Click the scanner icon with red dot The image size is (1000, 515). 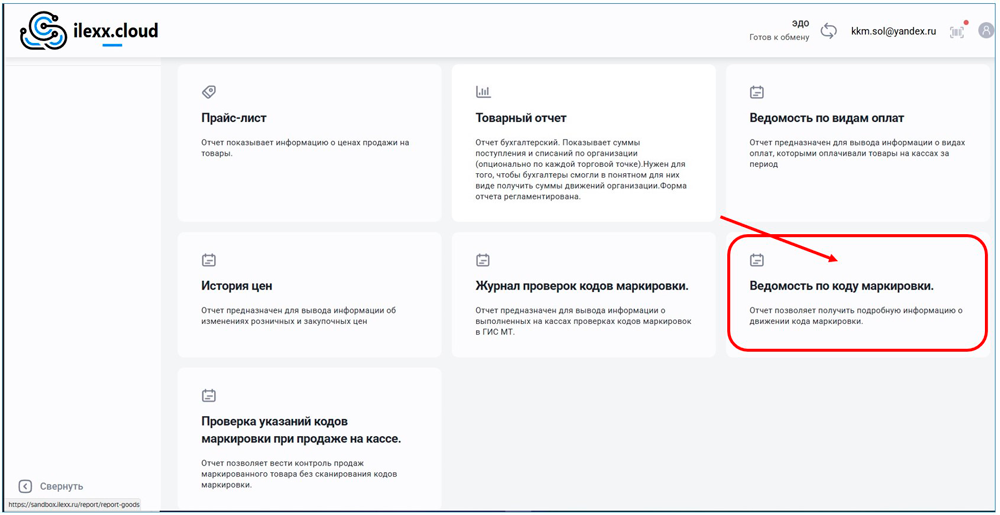(x=957, y=31)
